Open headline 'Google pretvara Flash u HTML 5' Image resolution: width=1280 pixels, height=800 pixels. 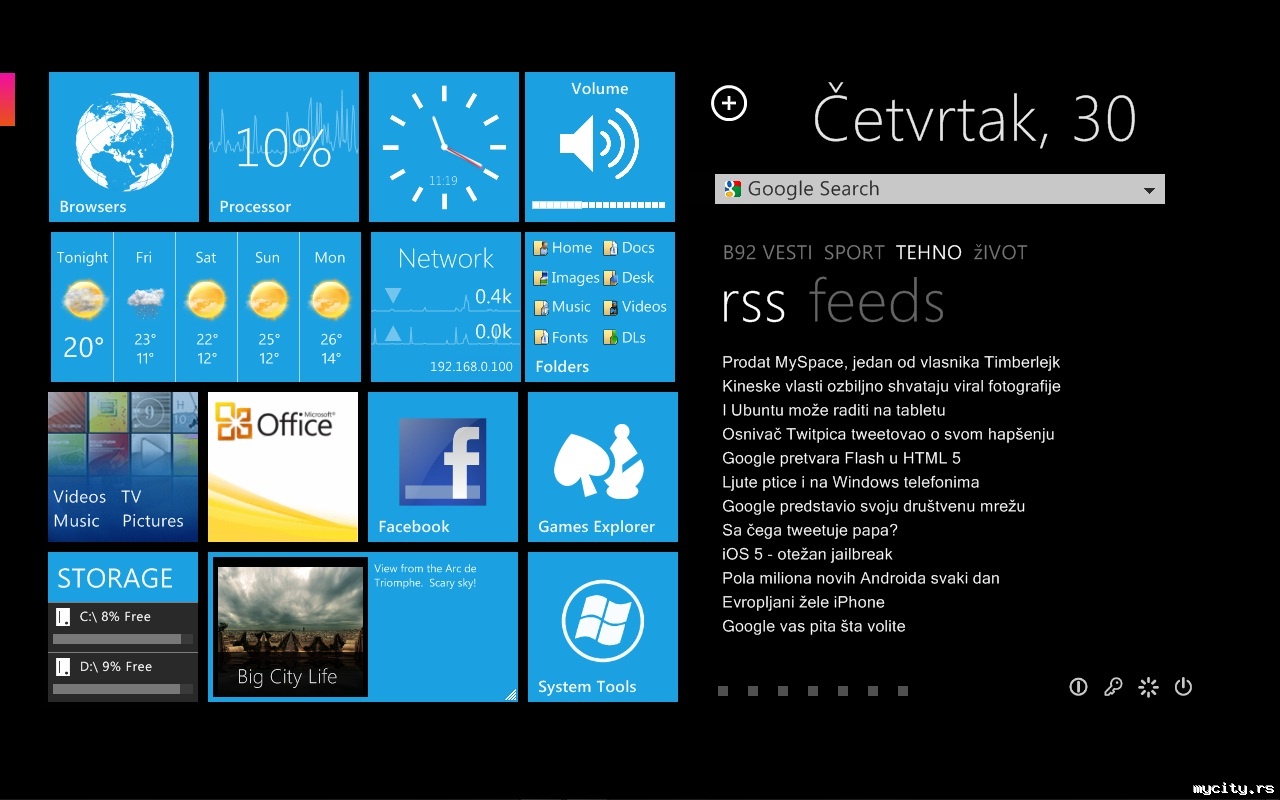pyautogui.click(x=841, y=458)
